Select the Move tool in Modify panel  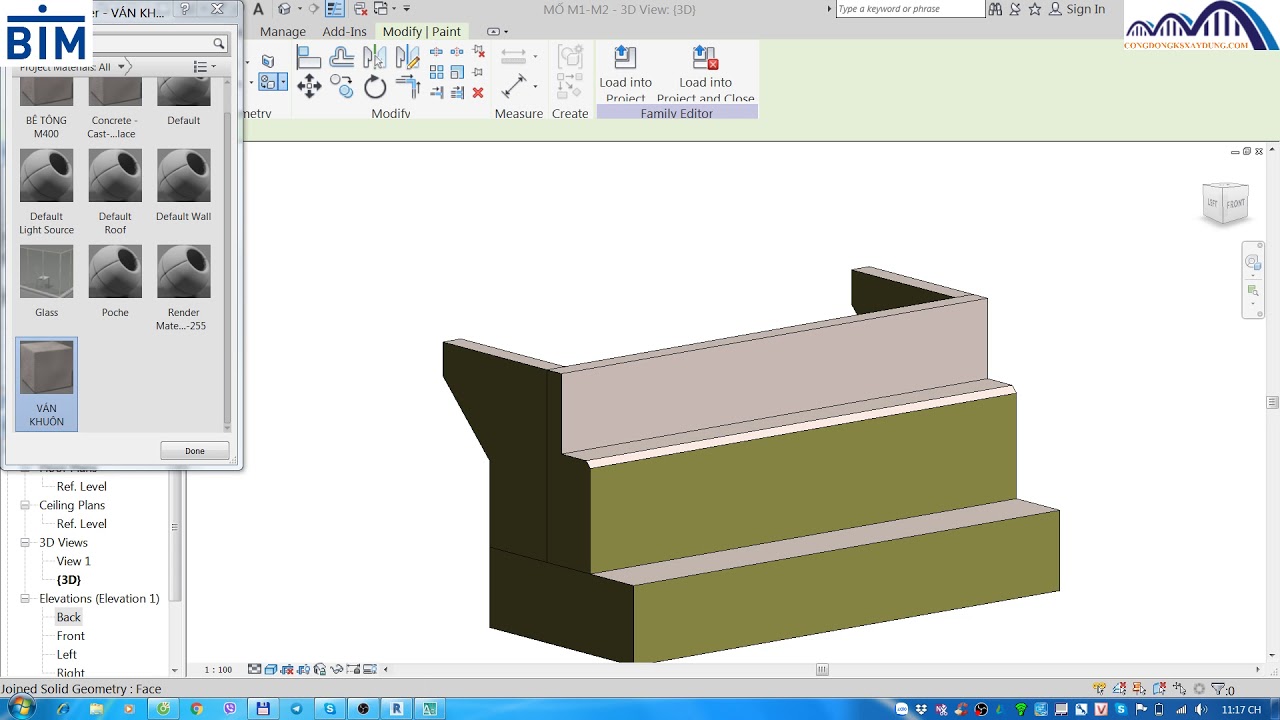click(x=309, y=86)
